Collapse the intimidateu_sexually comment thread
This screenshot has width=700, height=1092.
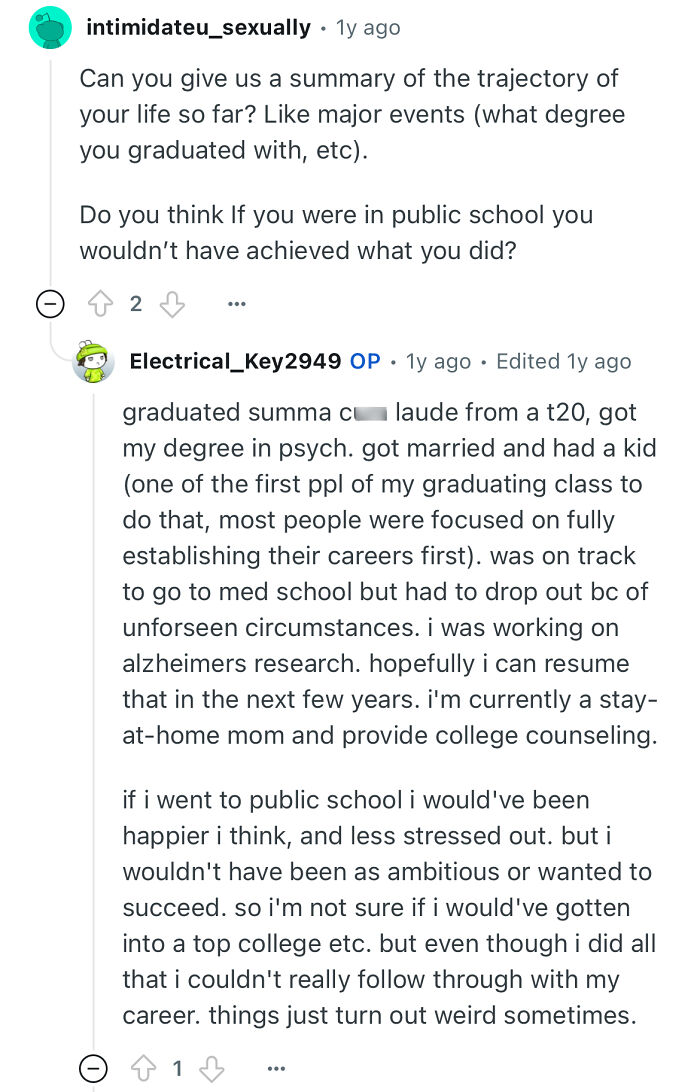(49, 303)
